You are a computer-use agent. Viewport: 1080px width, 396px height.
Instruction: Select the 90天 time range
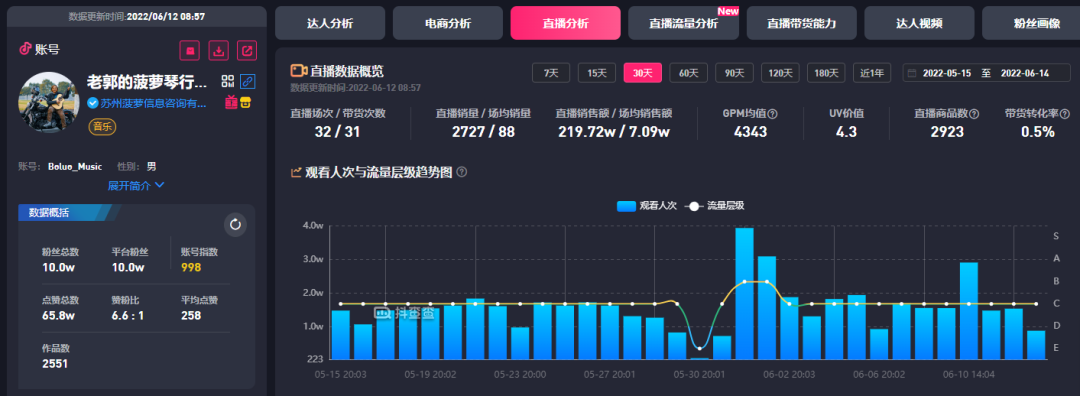(734, 73)
